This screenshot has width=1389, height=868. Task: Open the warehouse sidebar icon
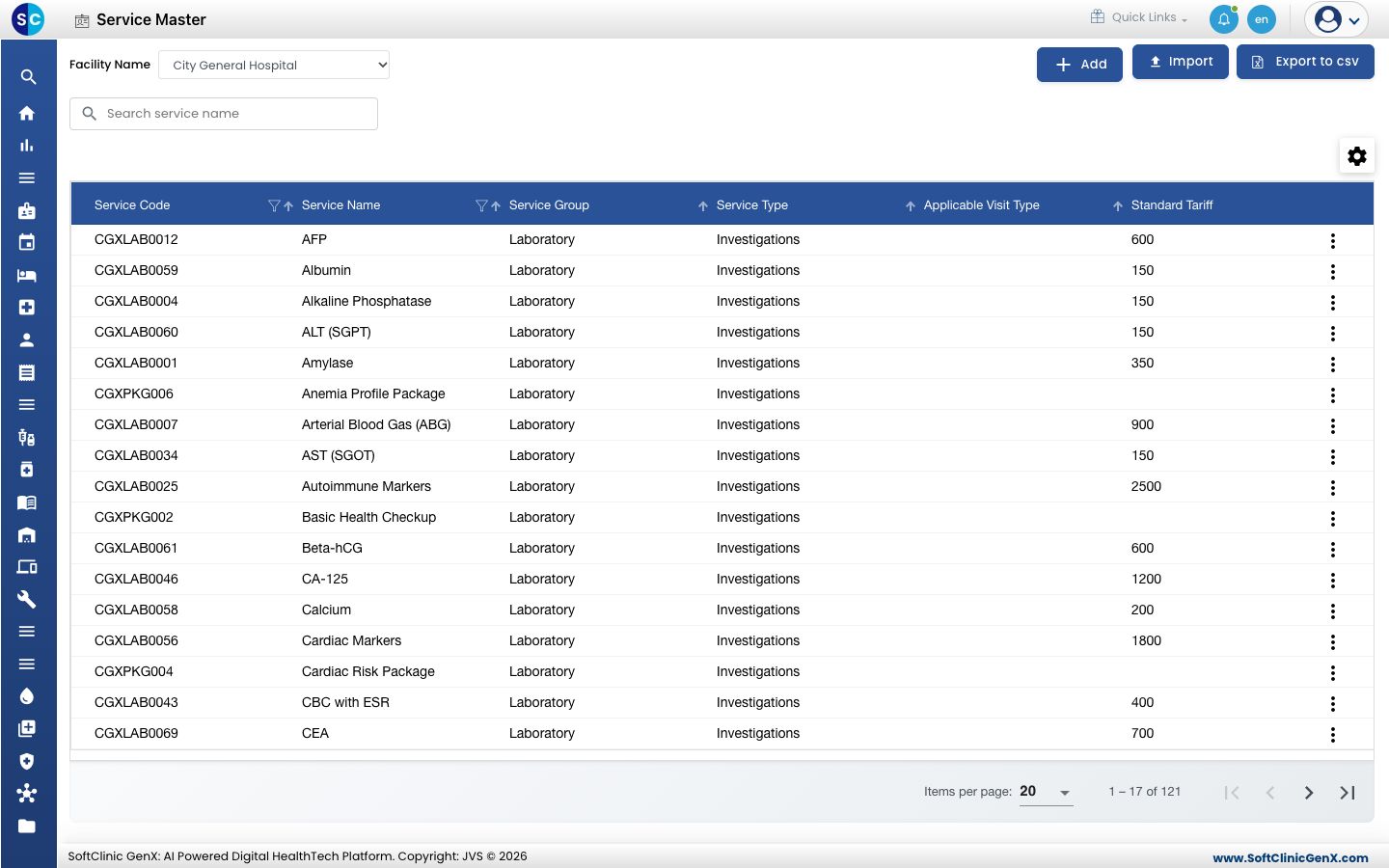coord(27,534)
